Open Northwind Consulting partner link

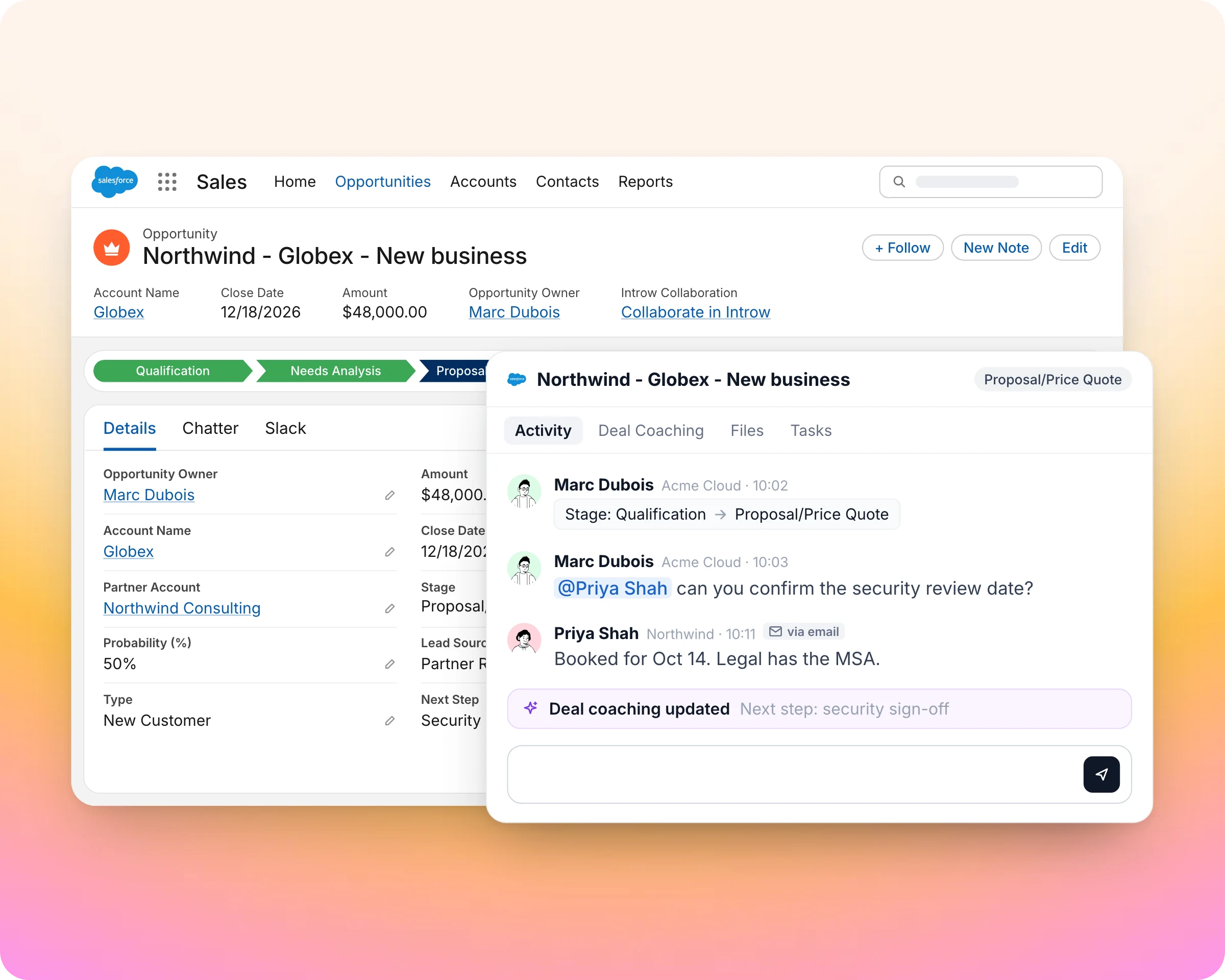click(182, 608)
